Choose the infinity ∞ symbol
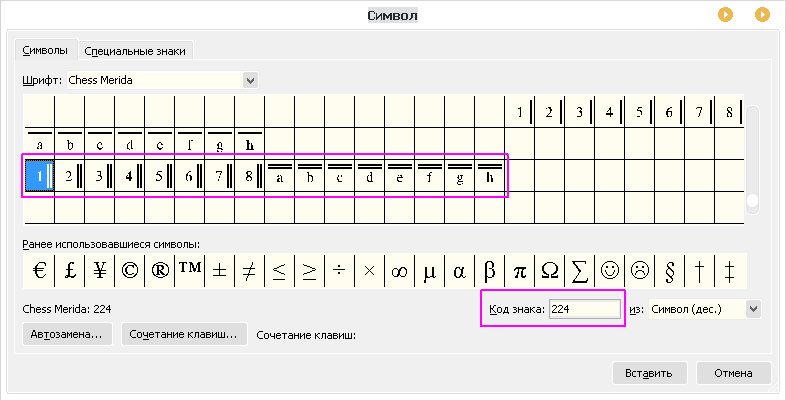The width and height of the screenshot is (786, 400). tap(399, 270)
